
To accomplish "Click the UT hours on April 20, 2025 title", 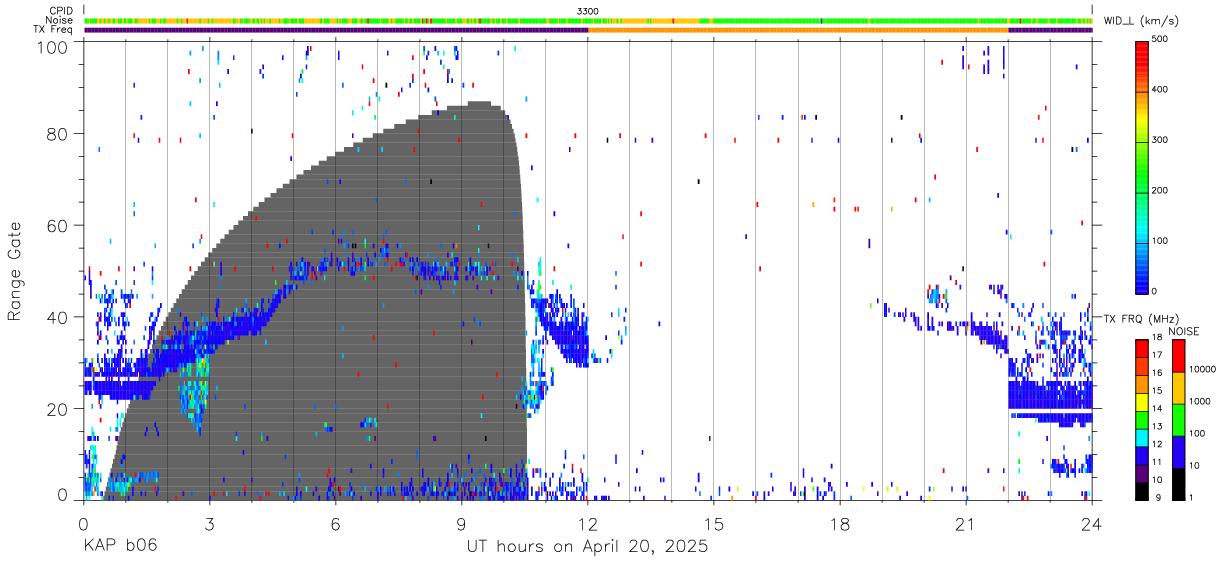I will (587, 547).
